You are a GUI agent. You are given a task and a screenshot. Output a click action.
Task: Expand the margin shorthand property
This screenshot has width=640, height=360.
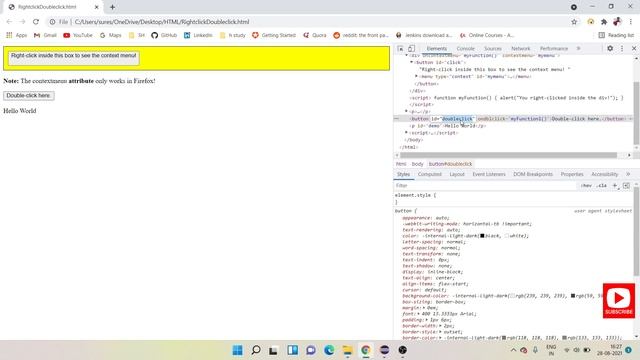[423, 308]
